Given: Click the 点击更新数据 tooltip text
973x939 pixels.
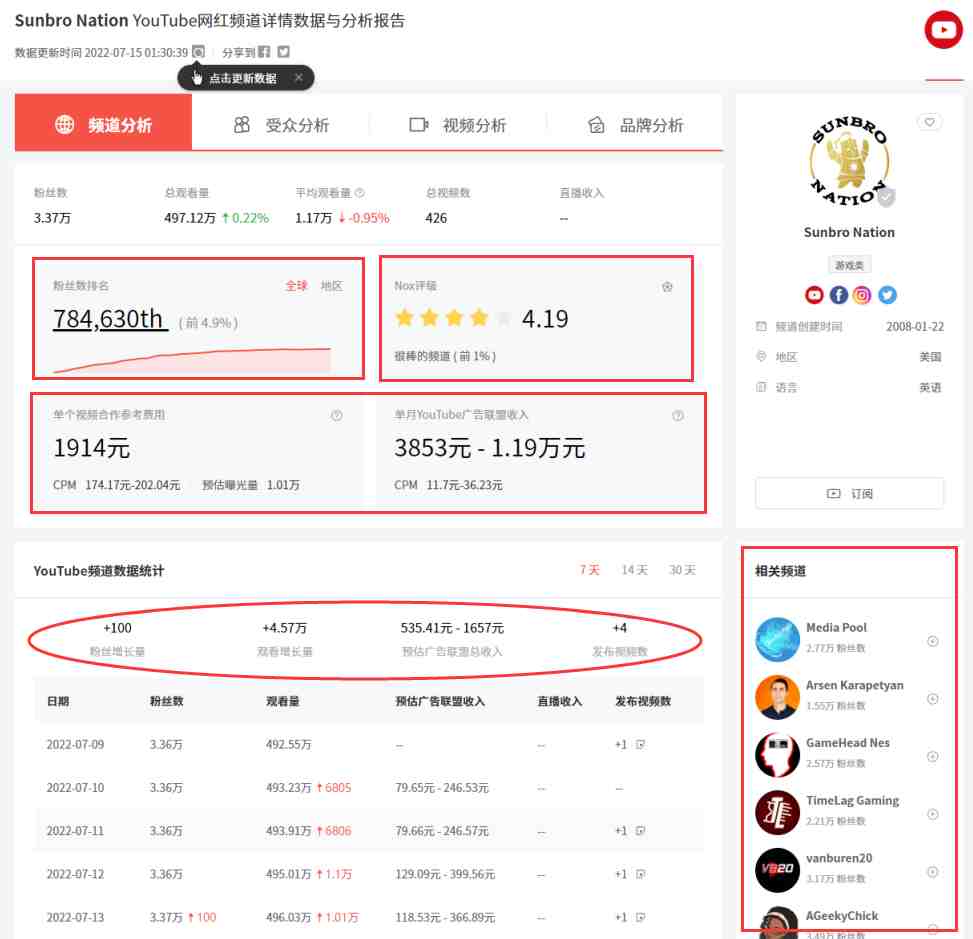Looking at the screenshot, I should (243, 78).
